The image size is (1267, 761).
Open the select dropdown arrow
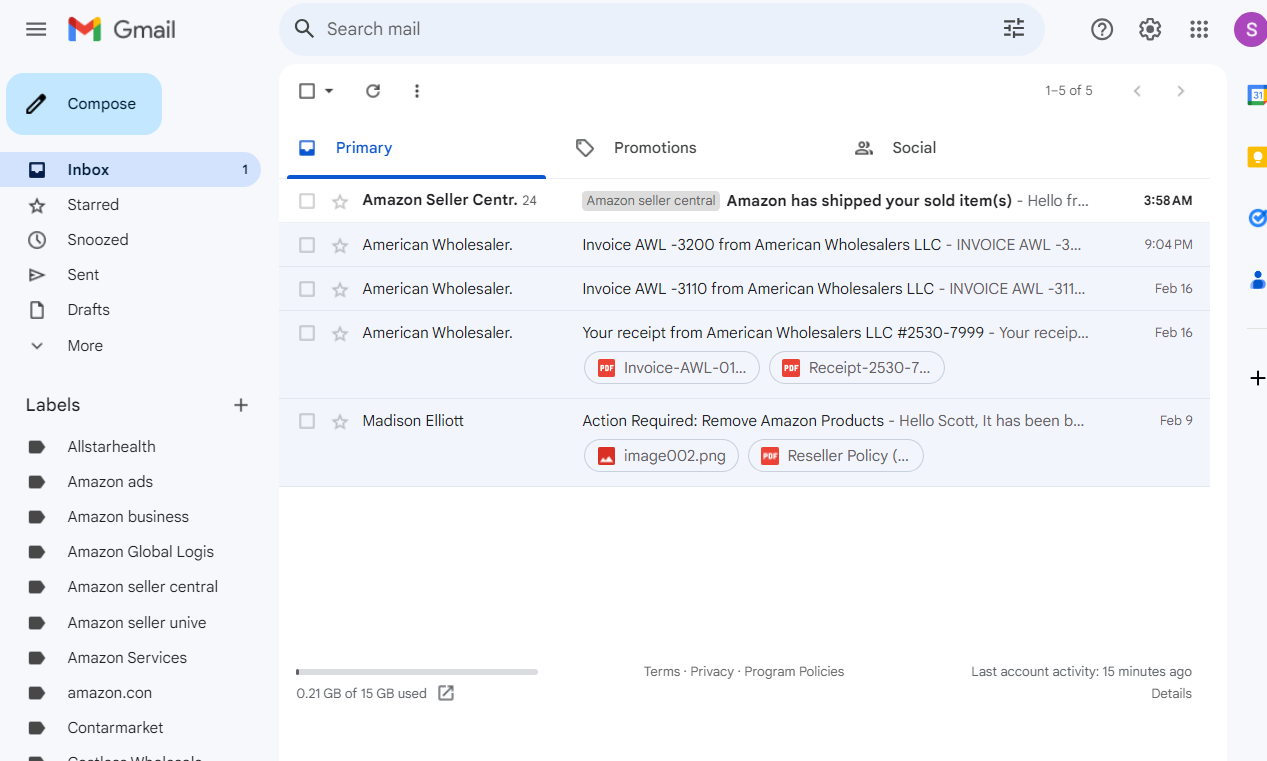(x=329, y=91)
